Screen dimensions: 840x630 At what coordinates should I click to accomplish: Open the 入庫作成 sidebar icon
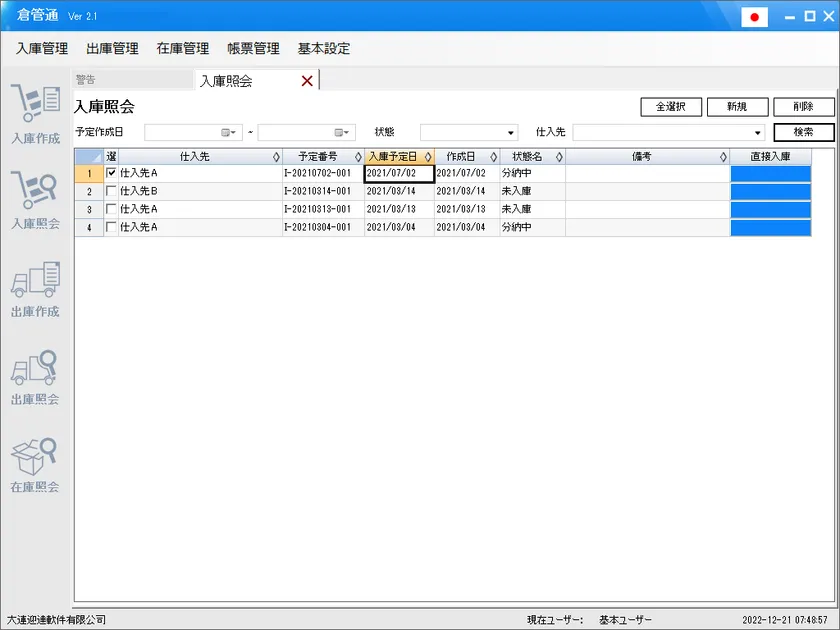pos(35,110)
